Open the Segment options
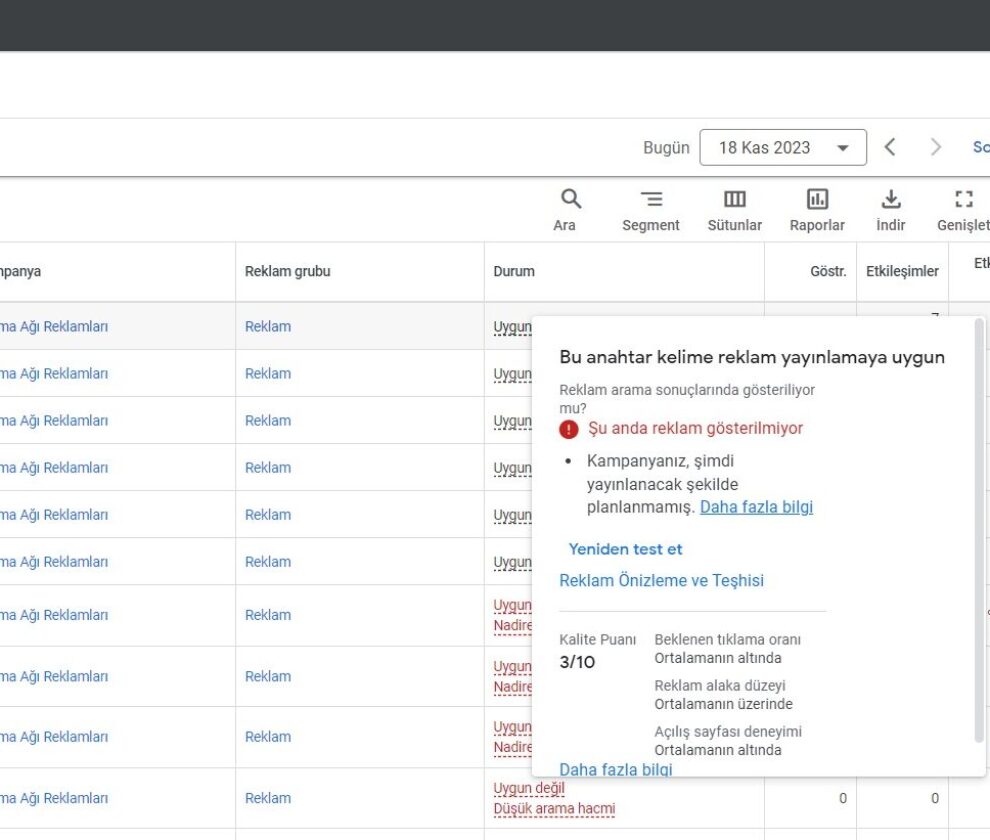 [650, 210]
